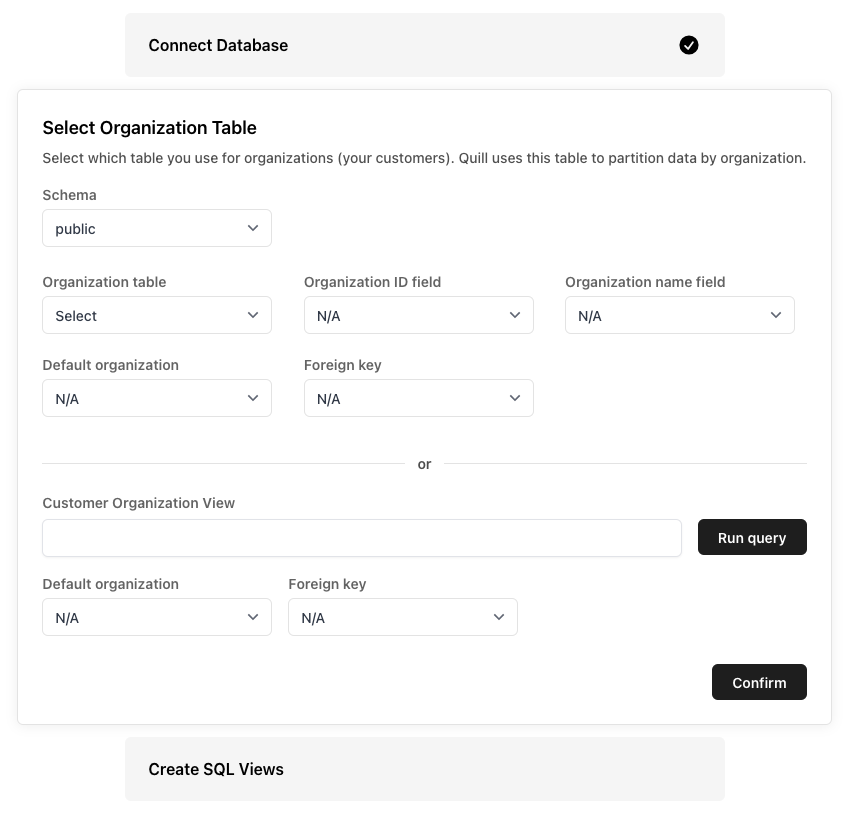Click the chevron in Organization name field
The height and width of the screenshot is (814, 850).
pos(776,316)
